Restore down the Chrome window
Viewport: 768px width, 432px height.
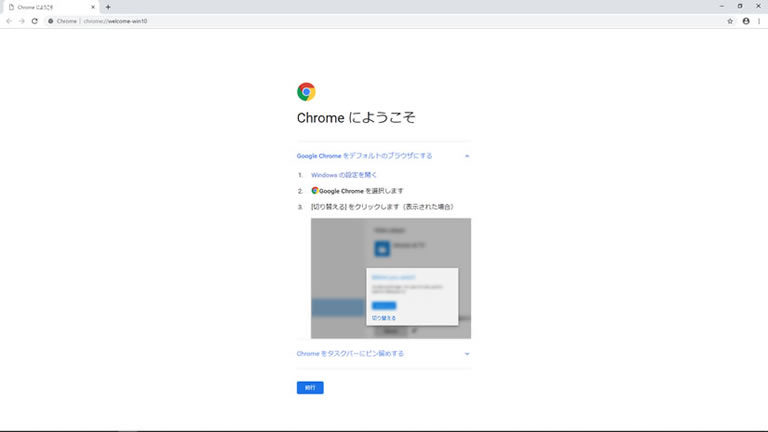tap(740, 6)
